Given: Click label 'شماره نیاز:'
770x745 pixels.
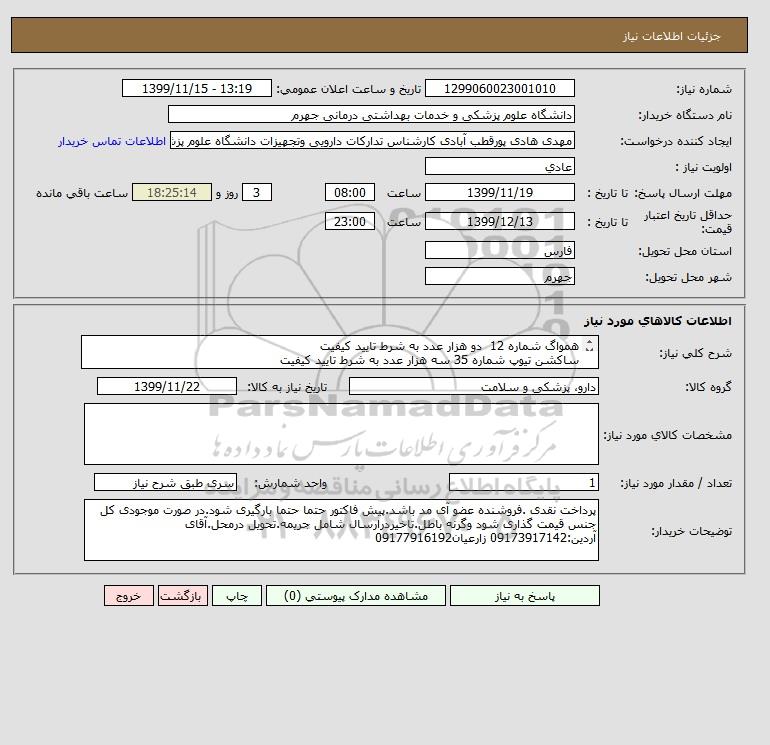Looking at the screenshot, I should 704,89.
